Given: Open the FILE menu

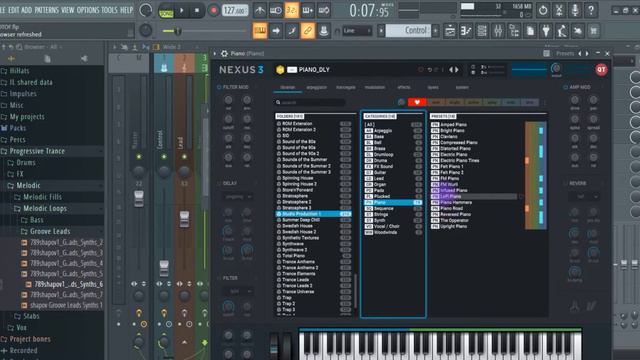Looking at the screenshot, I should (x=2, y=10).
